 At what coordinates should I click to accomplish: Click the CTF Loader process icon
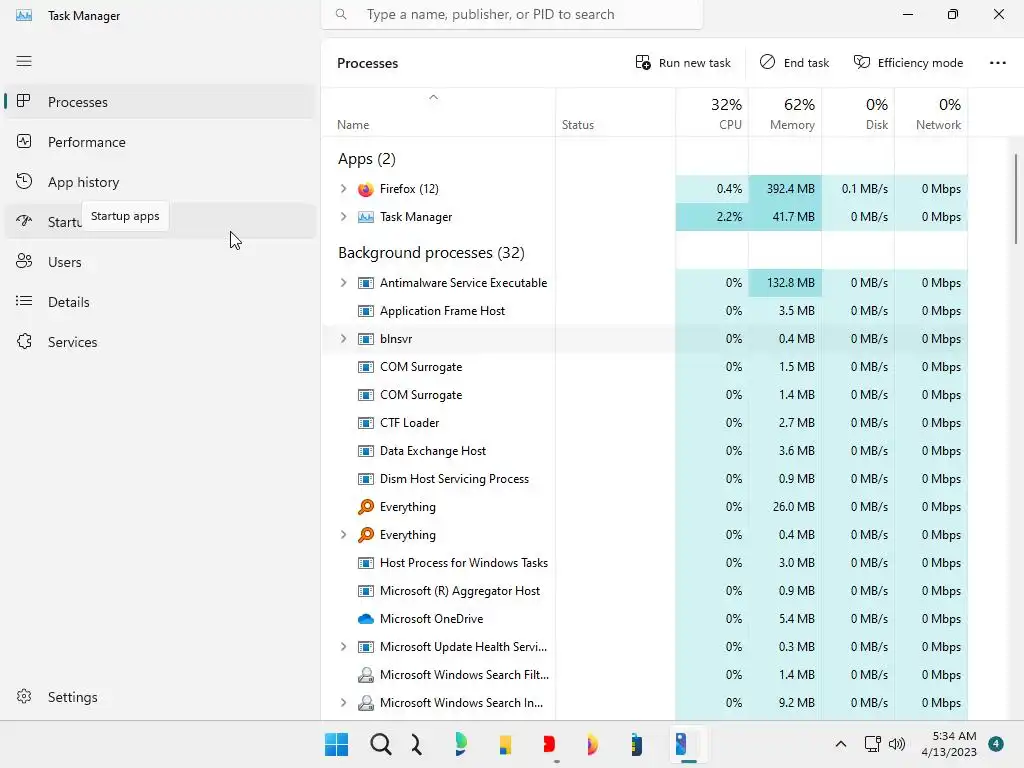tap(366, 423)
